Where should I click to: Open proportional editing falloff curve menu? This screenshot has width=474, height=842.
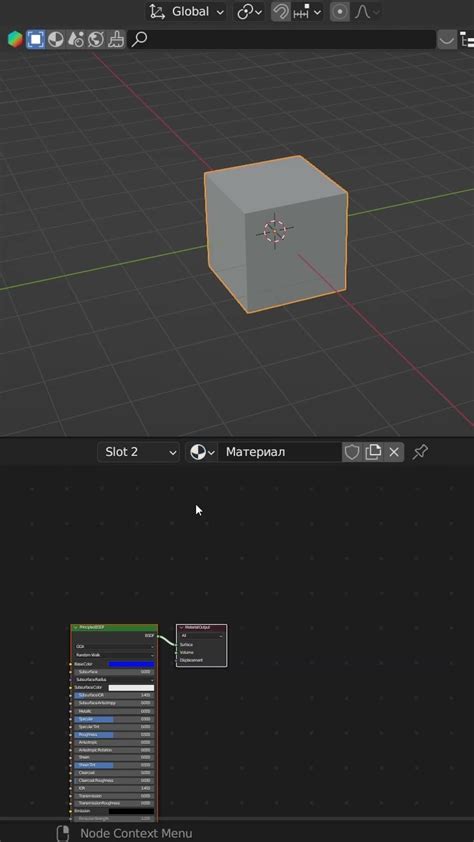pos(367,12)
